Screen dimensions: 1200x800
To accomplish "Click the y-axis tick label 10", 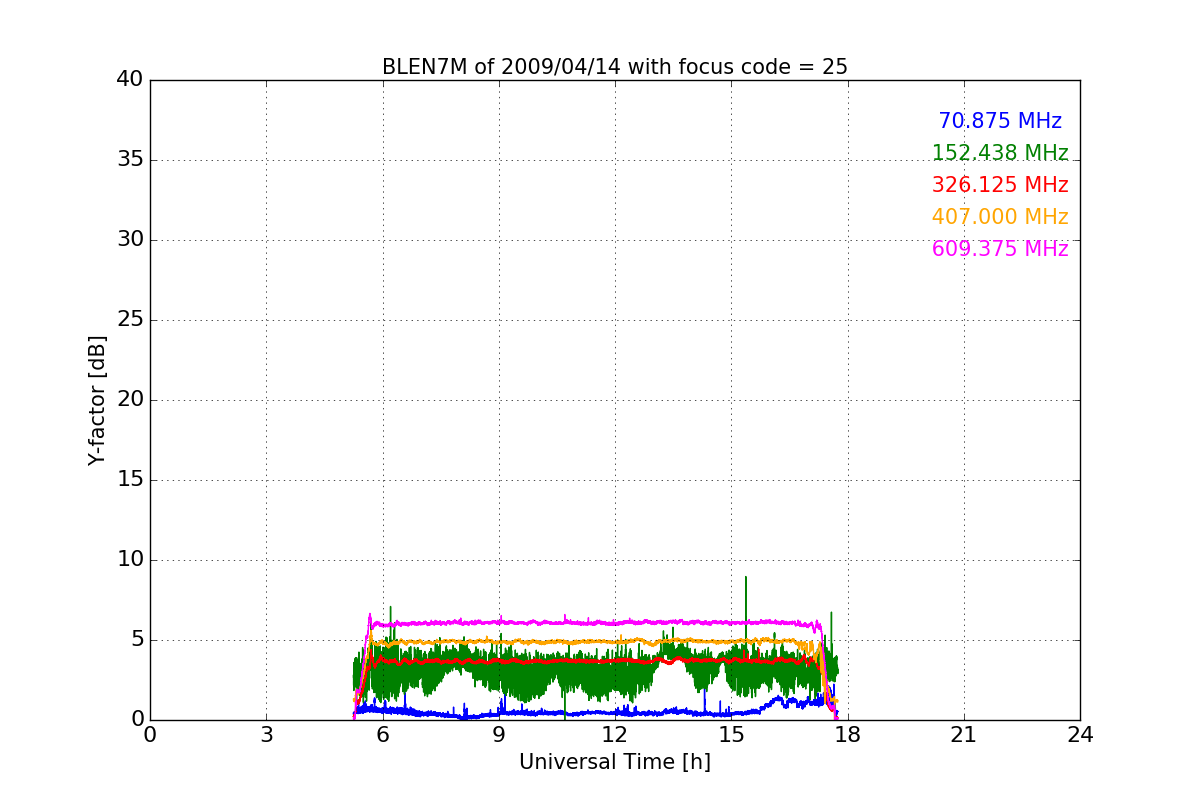I will [x=130, y=560].
